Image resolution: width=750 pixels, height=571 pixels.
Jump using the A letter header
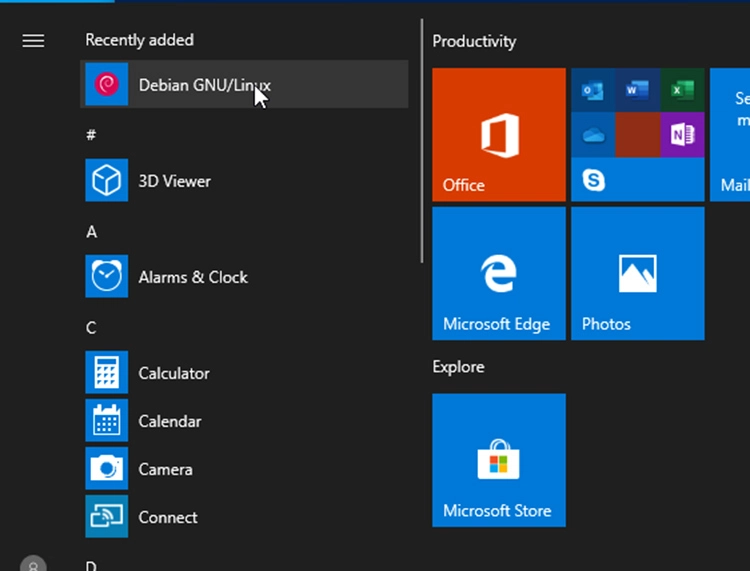point(91,232)
